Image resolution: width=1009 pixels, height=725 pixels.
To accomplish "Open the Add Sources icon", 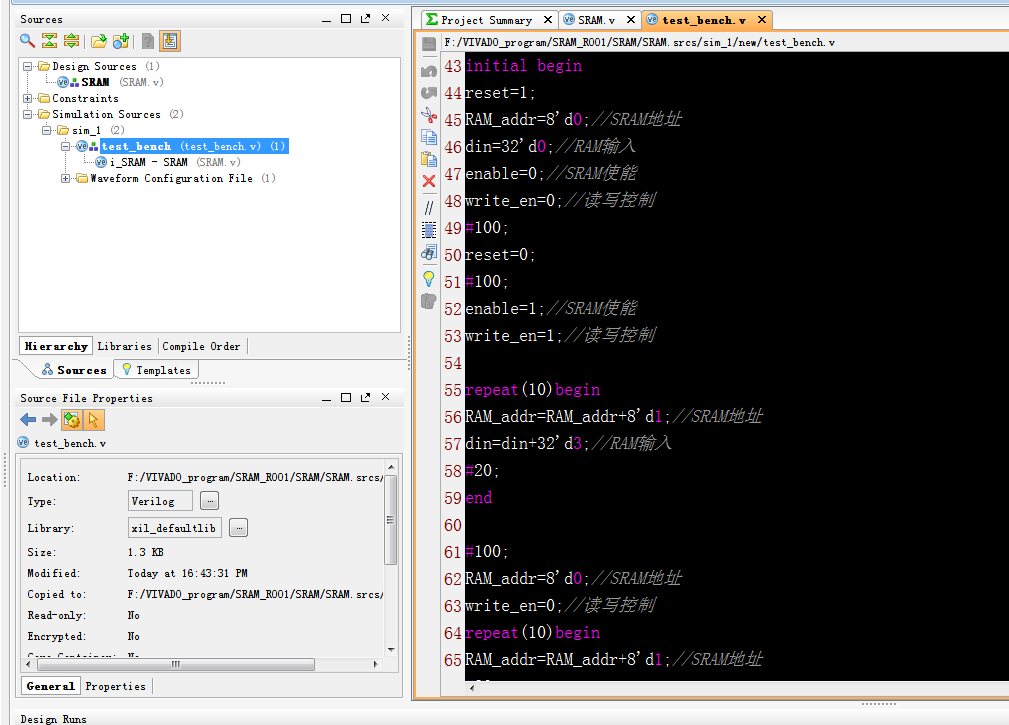I will click(122, 40).
